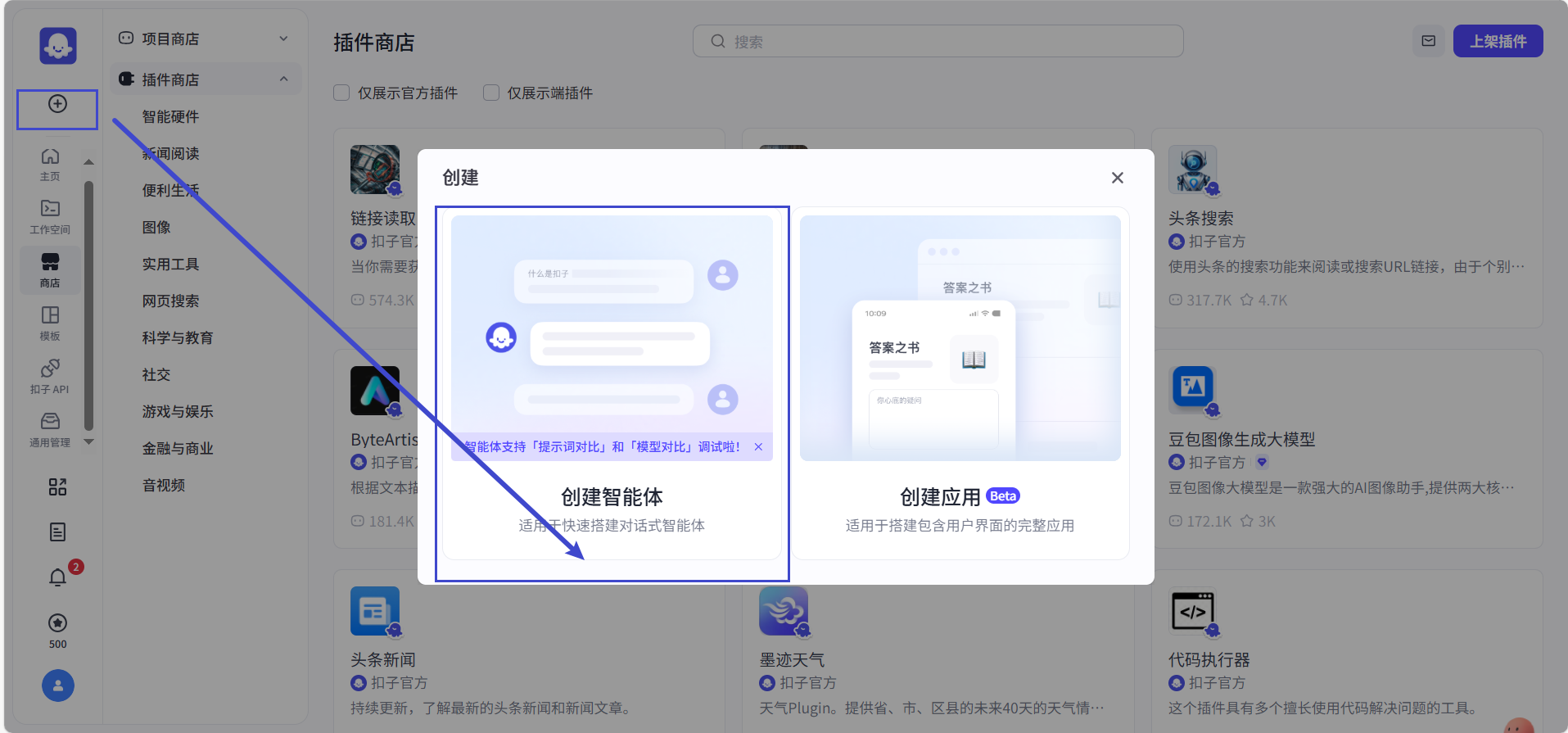Viewport: 1568px width, 733px height.
Task: Open the 代码执行器 title
Action: (x=1209, y=659)
